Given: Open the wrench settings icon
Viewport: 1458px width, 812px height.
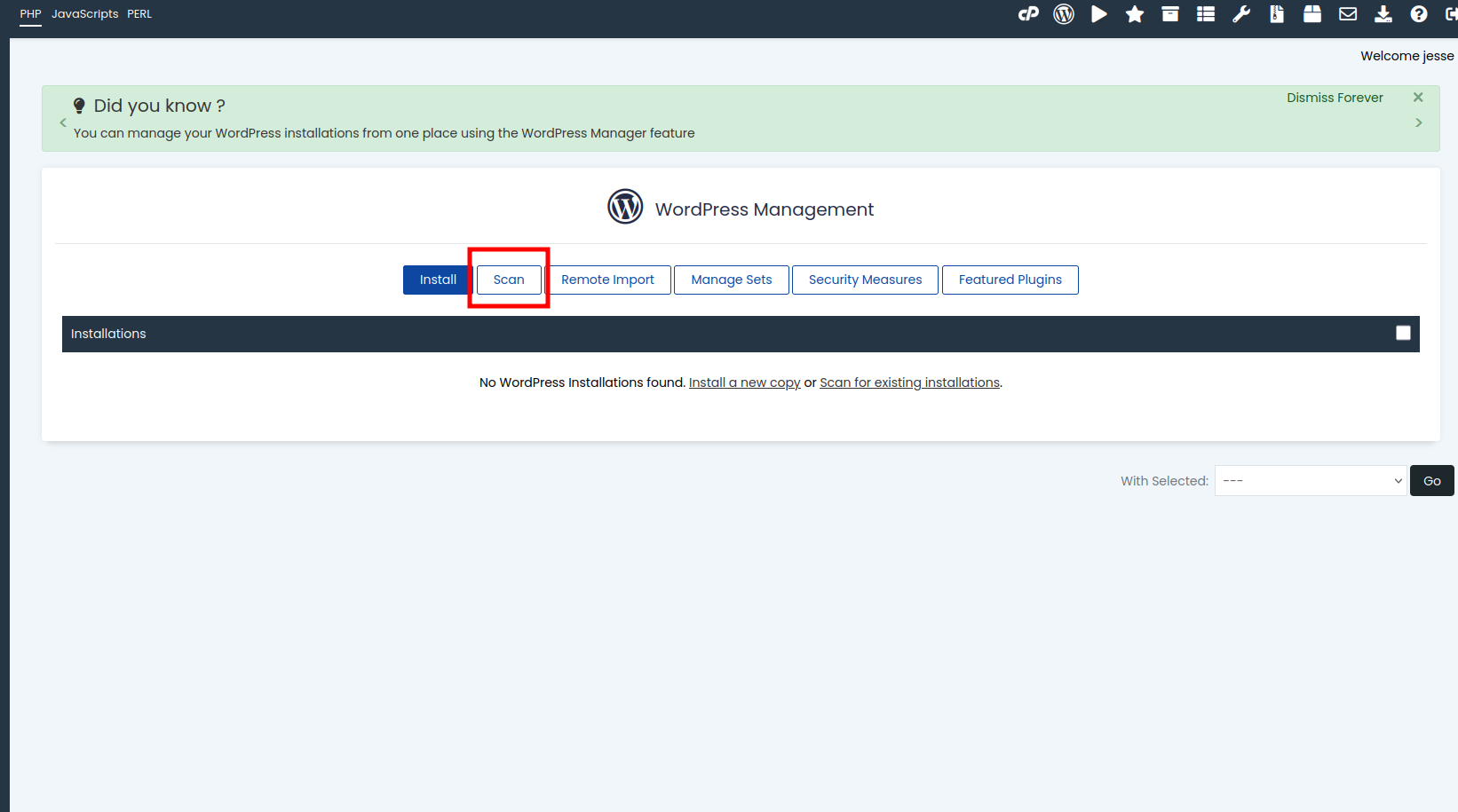Looking at the screenshot, I should (1241, 13).
